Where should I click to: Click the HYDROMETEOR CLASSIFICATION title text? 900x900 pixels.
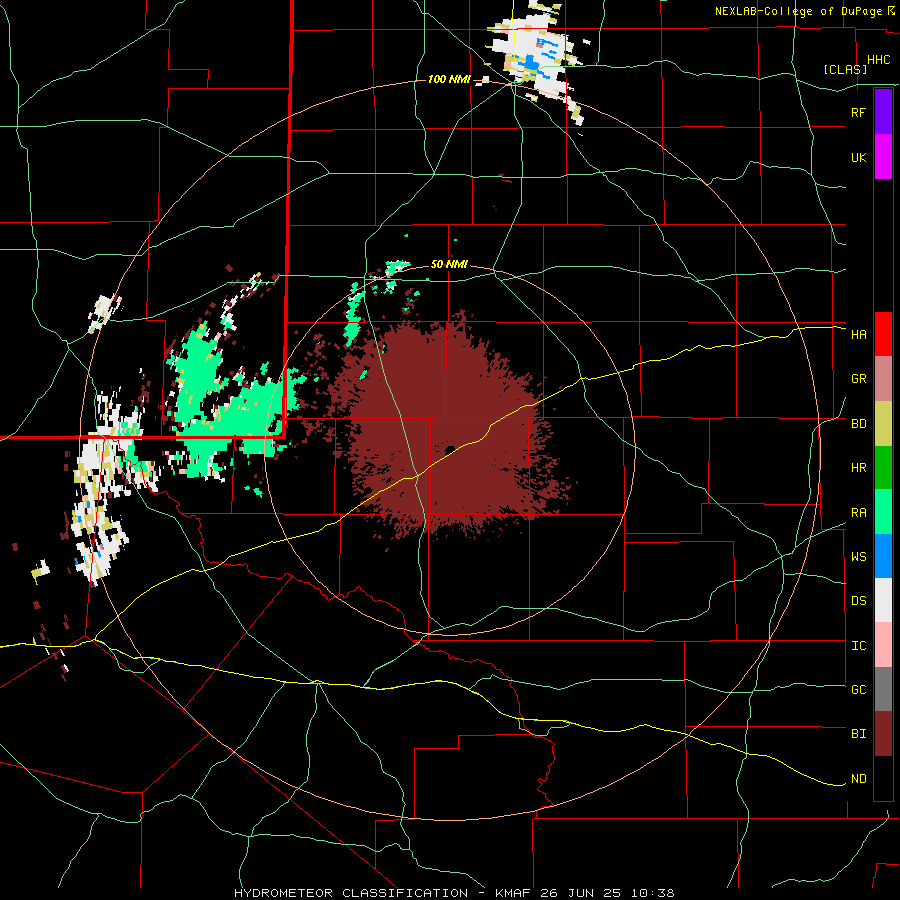click(x=351, y=893)
